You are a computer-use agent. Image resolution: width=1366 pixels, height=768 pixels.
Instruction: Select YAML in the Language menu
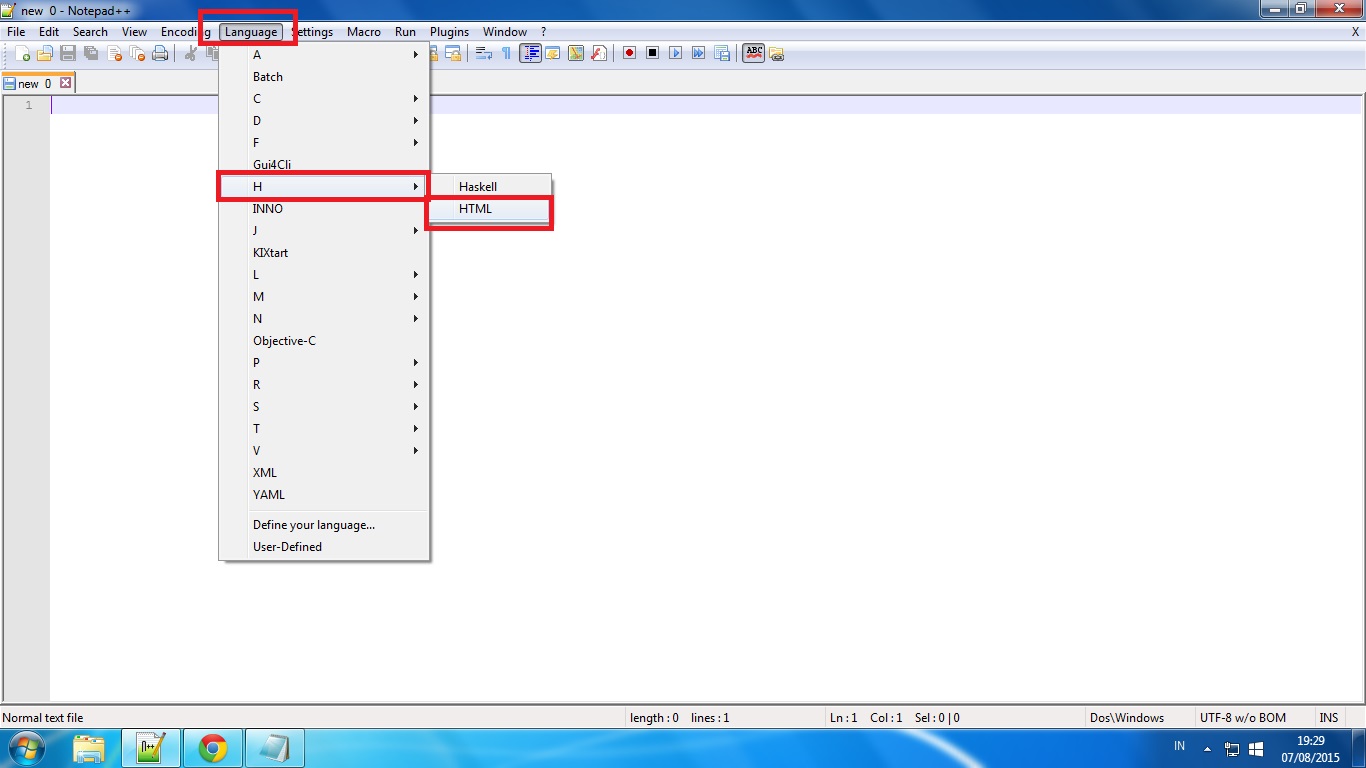pos(325,495)
